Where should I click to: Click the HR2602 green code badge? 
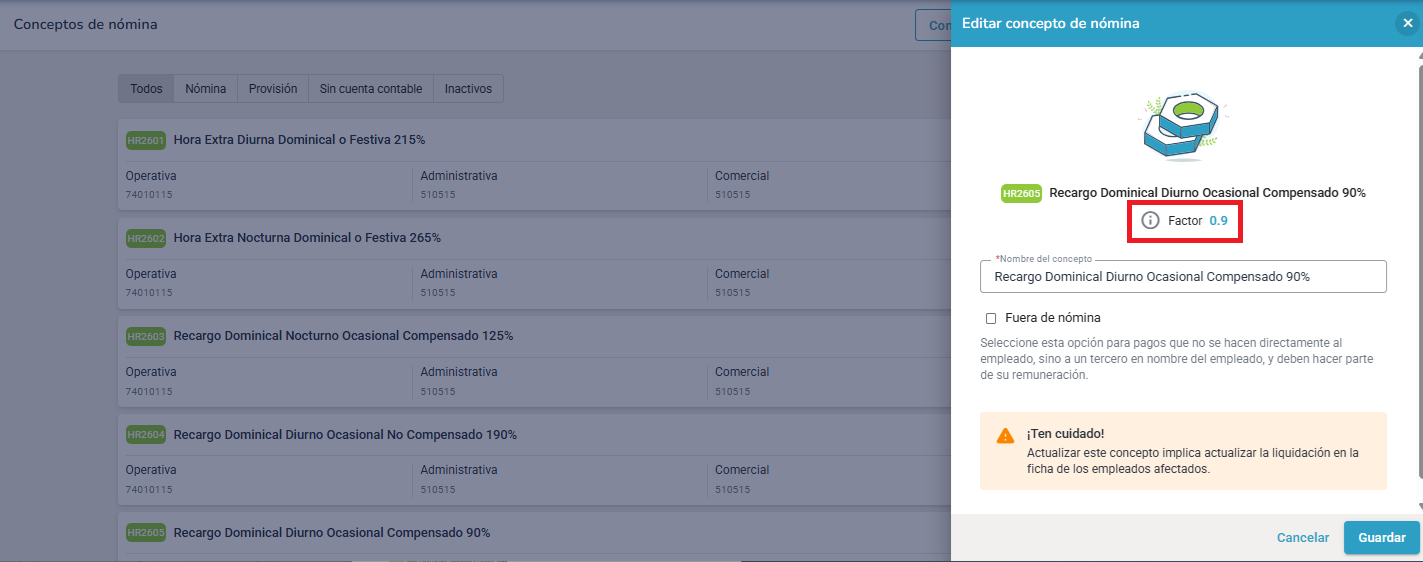[x=146, y=238]
